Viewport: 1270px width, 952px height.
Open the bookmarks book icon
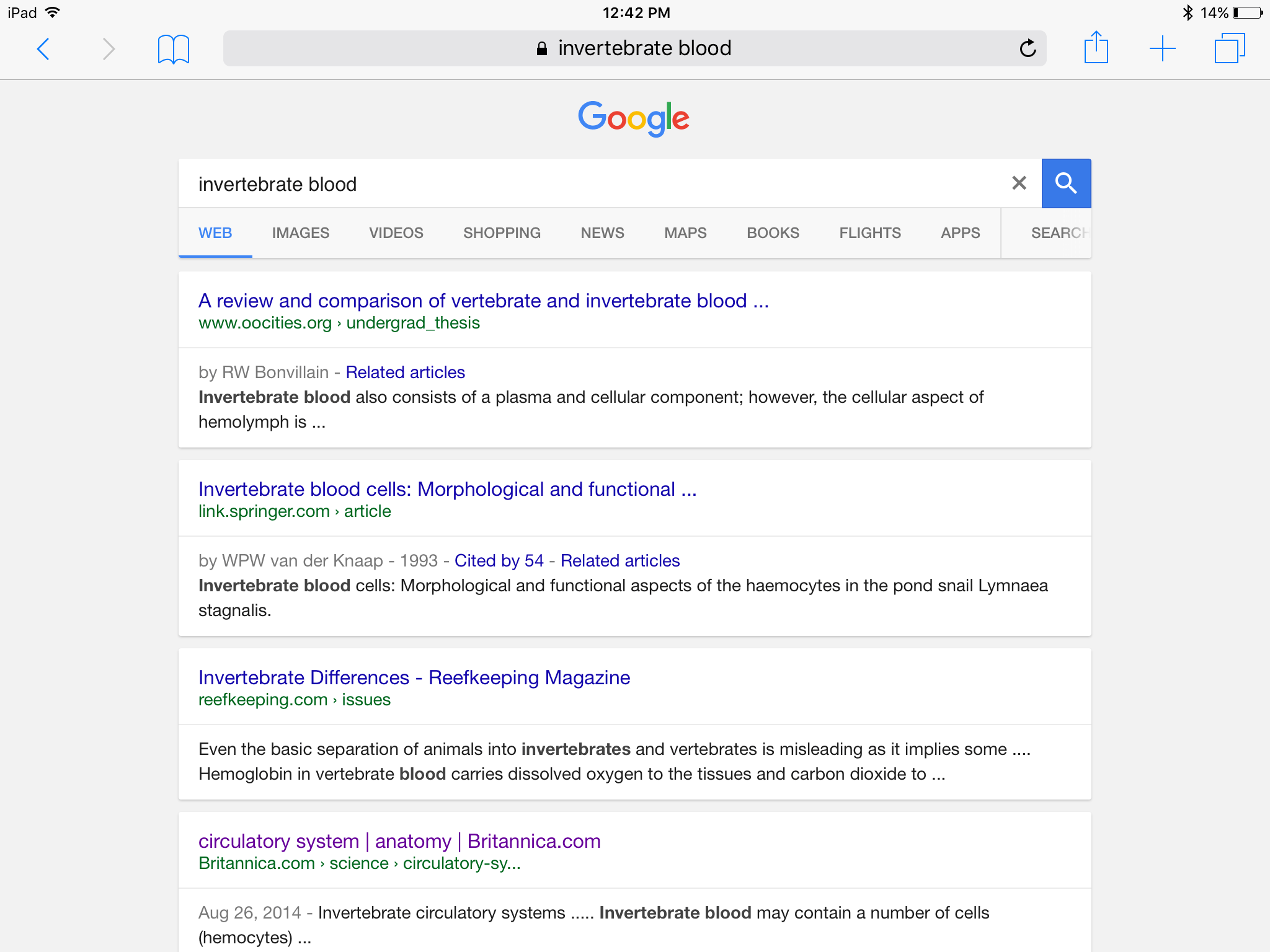tap(173, 49)
